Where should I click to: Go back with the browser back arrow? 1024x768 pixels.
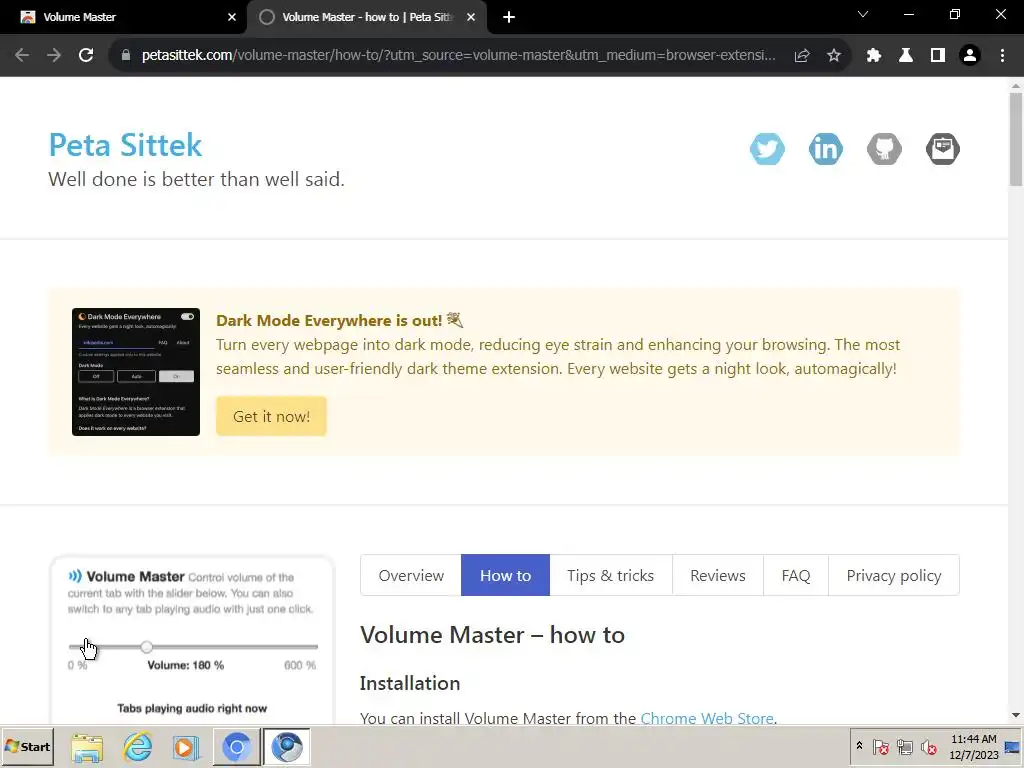tap(22, 56)
